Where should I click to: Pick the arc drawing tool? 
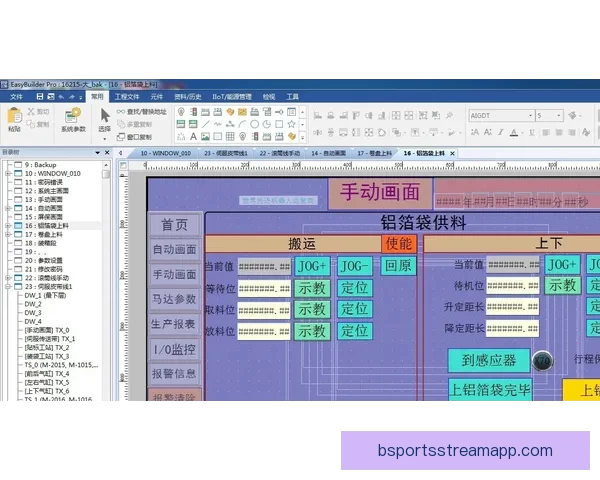pyautogui.click(x=242, y=124)
